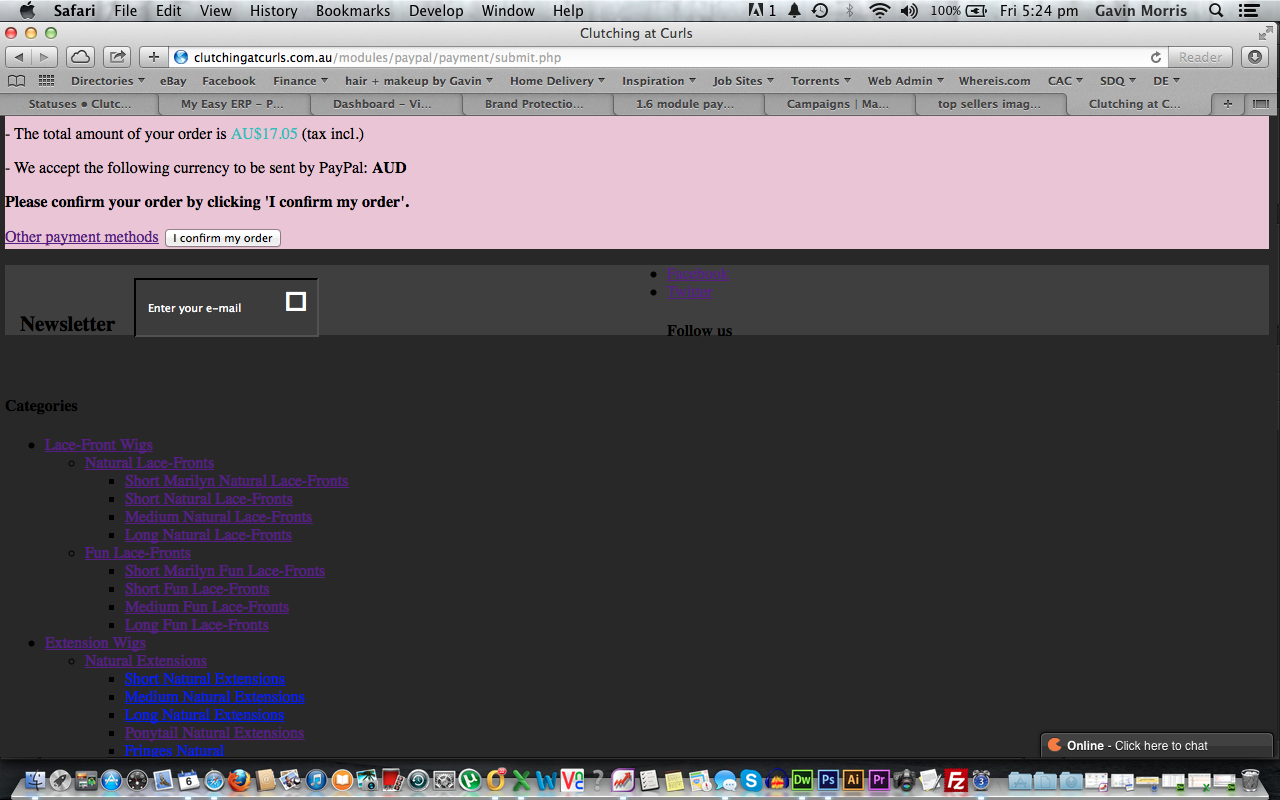Image resolution: width=1280 pixels, height=800 pixels.
Task: Open the Trash in the Dock
Action: click(x=1249, y=780)
